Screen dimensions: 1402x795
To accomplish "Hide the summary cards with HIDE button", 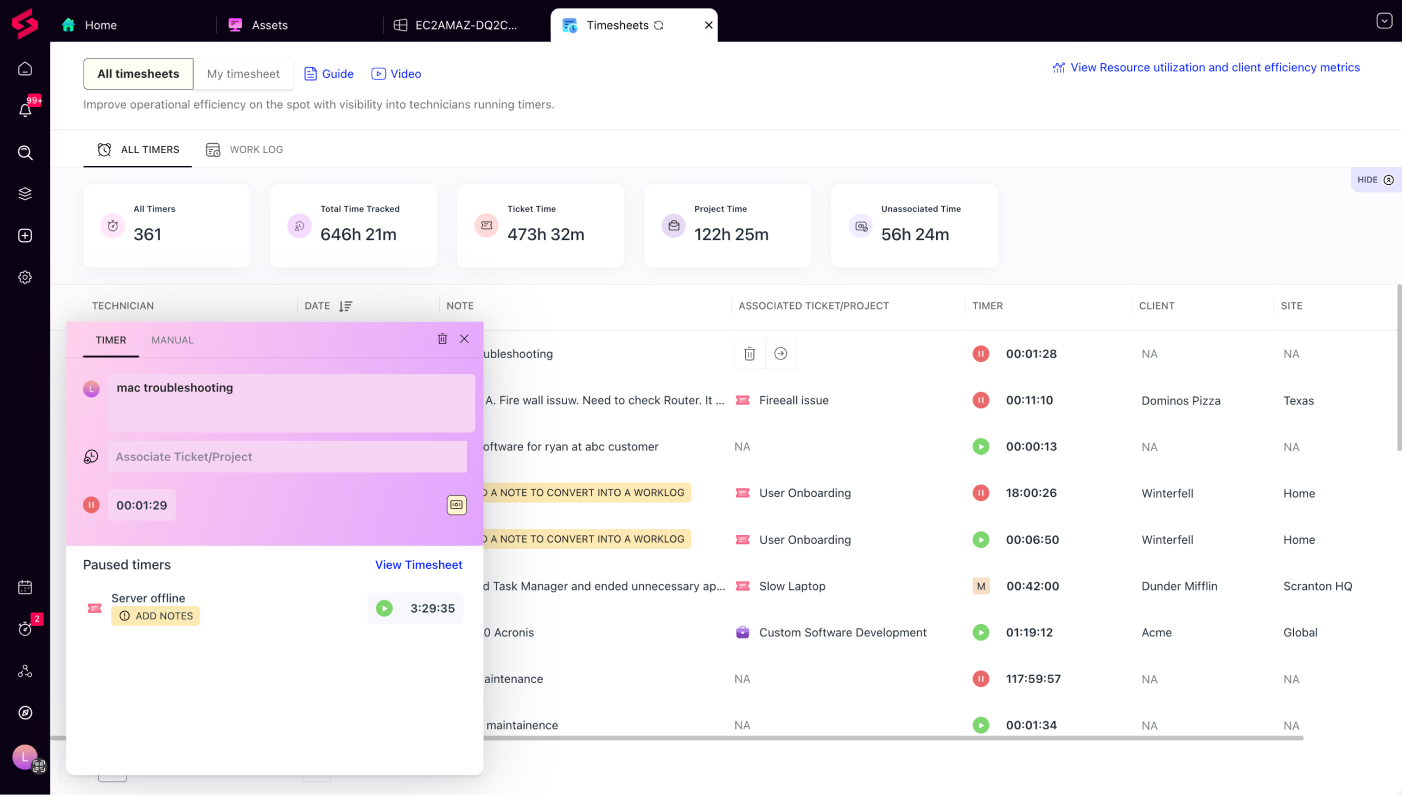I will pyautogui.click(x=1375, y=180).
